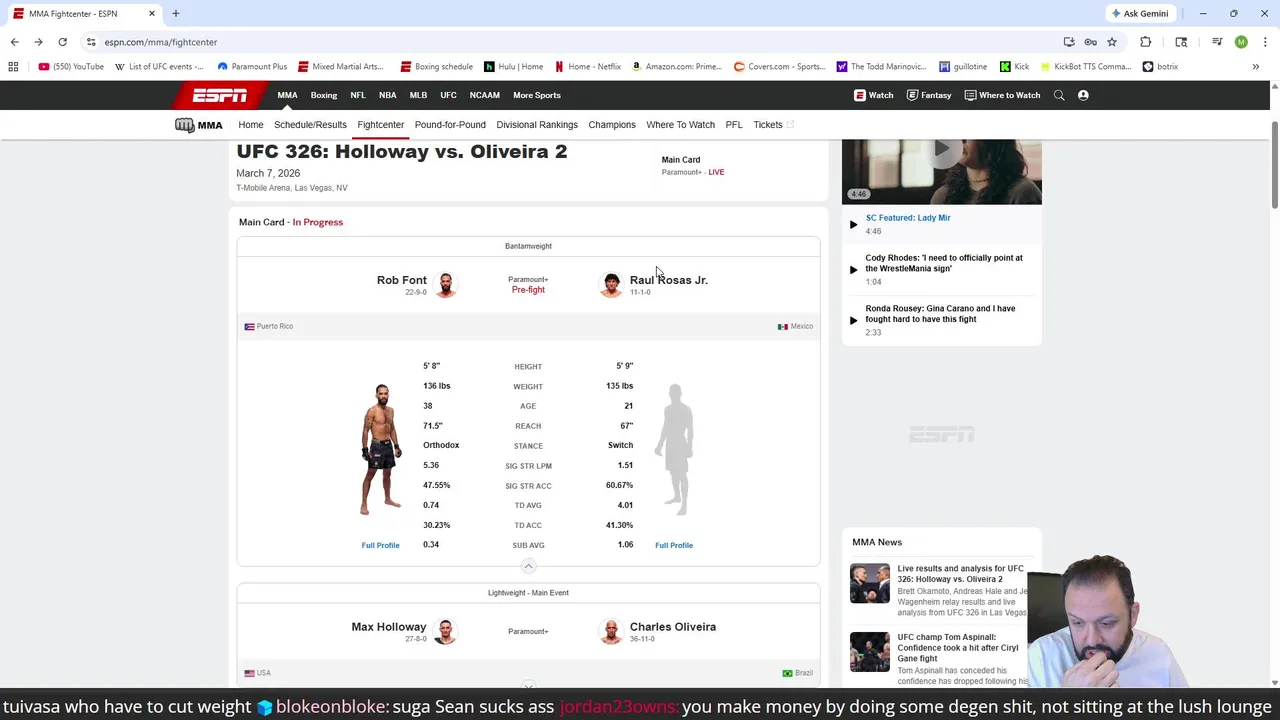The image size is (1280, 720).
Task: Open the Chrome three-dot menu
Action: [x=1265, y=42]
